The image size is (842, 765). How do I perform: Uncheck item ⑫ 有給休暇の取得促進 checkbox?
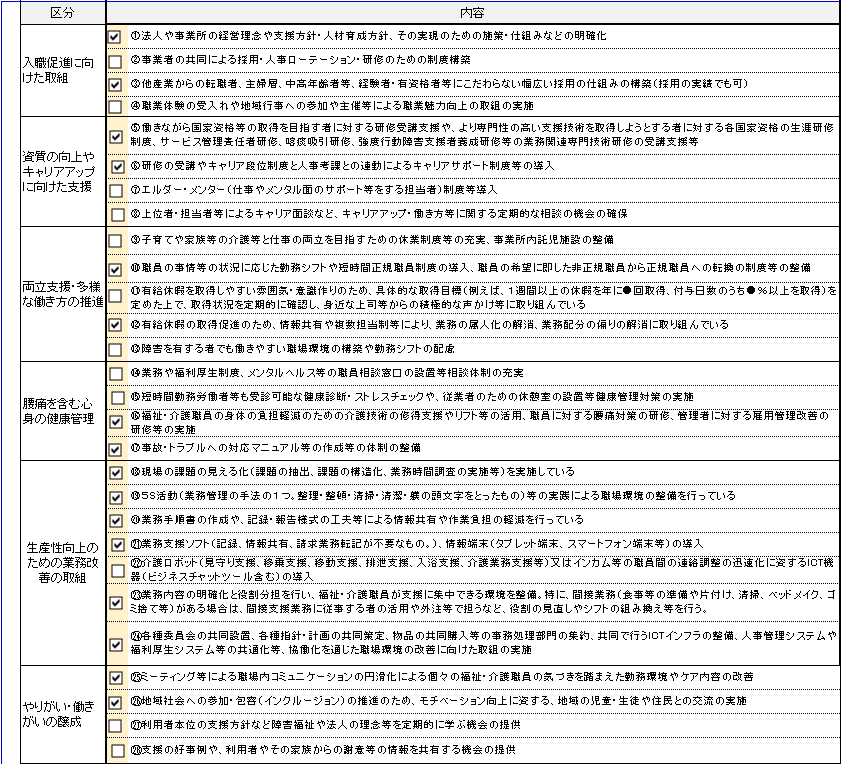click(115, 324)
